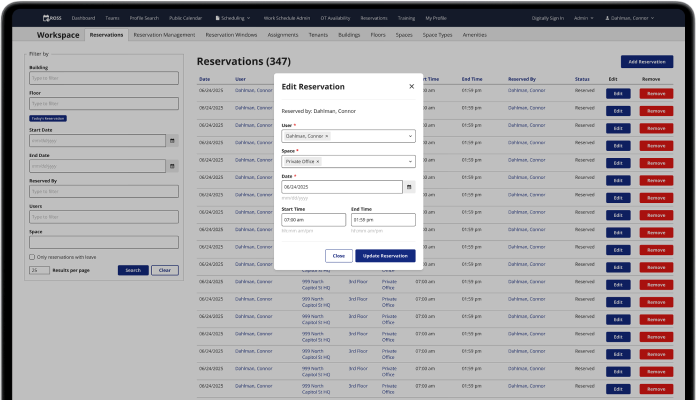
Task: Expand the Space dropdown in the dialog
Action: (x=409, y=161)
